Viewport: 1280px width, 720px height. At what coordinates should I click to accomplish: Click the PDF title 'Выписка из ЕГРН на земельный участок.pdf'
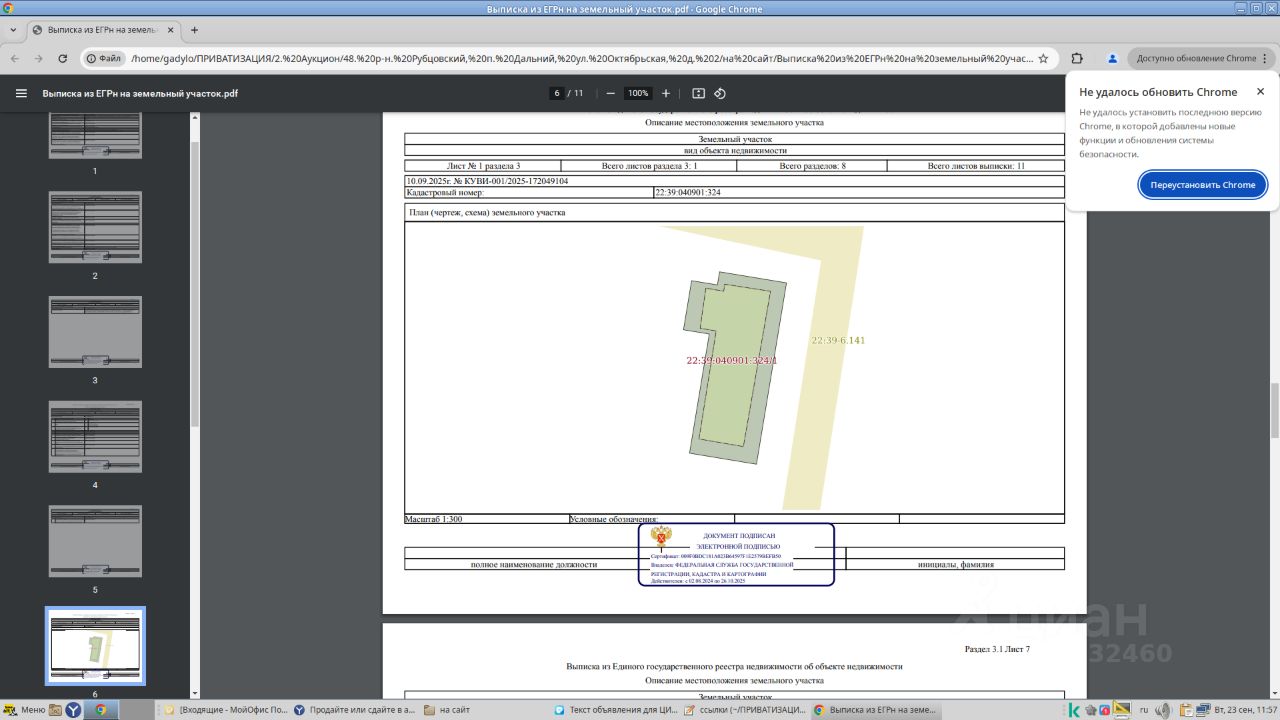140,94
